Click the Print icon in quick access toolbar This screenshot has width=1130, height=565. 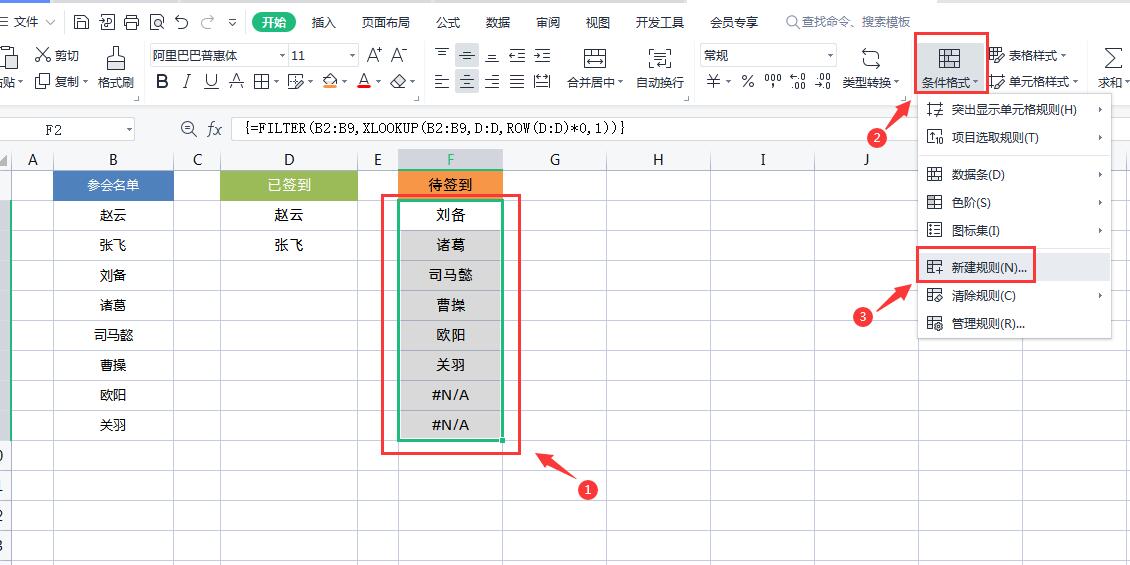pyautogui.click(x=132, y=21)
